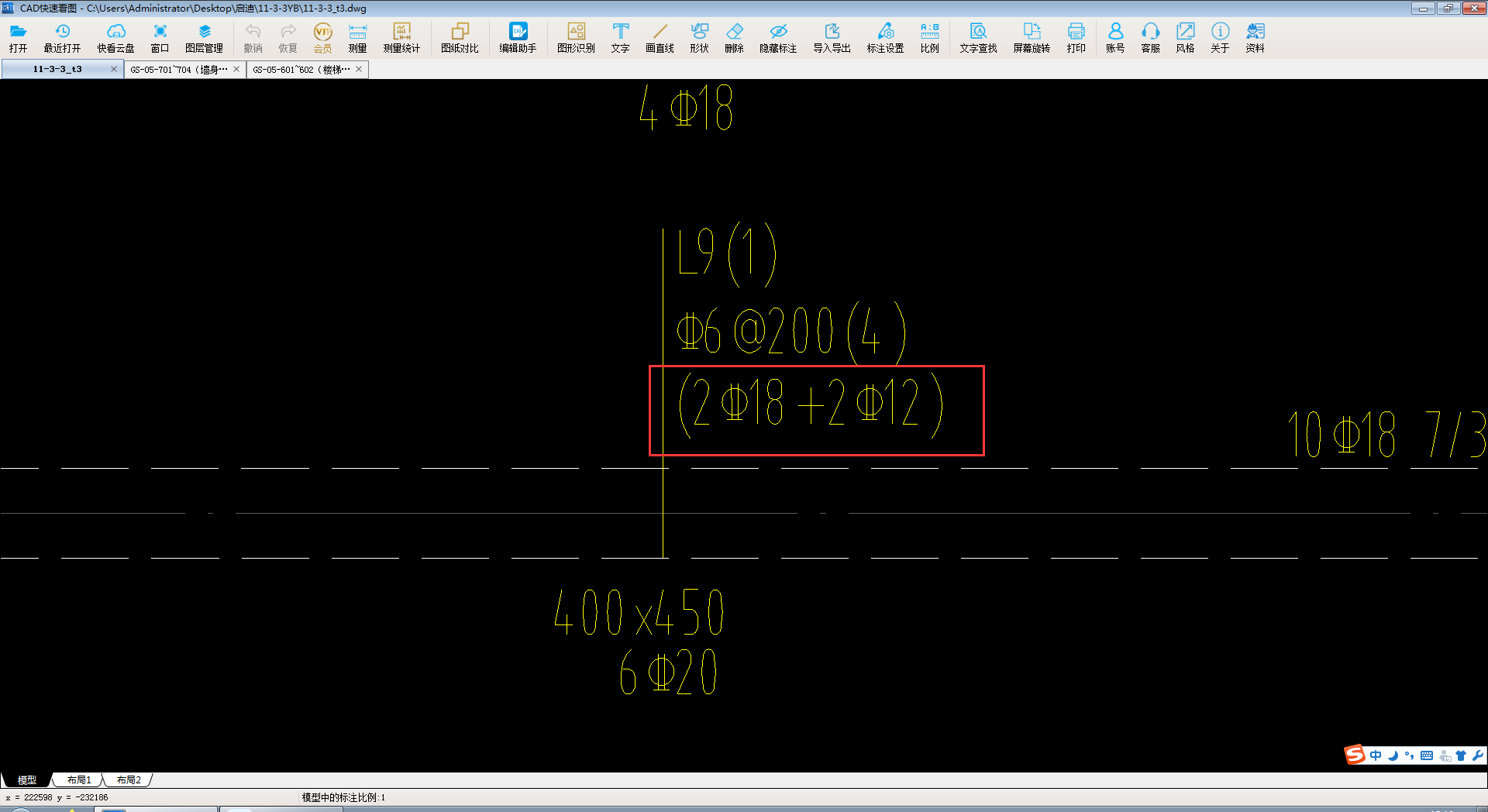
Task: Toggle Sogou punctuation mode
Action: tap(1409, 755)
